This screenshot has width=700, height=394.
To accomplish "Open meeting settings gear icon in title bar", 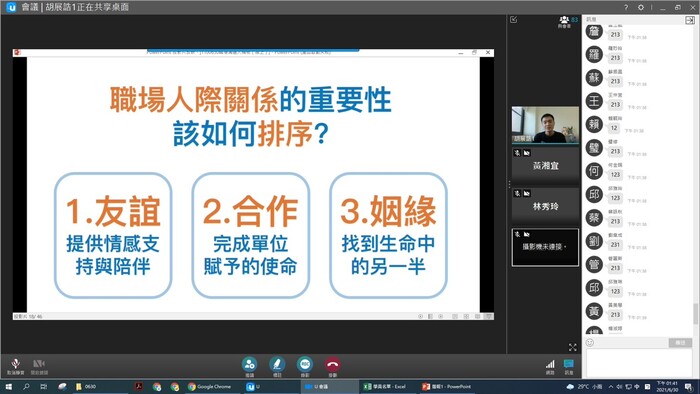I will [641, 7].
